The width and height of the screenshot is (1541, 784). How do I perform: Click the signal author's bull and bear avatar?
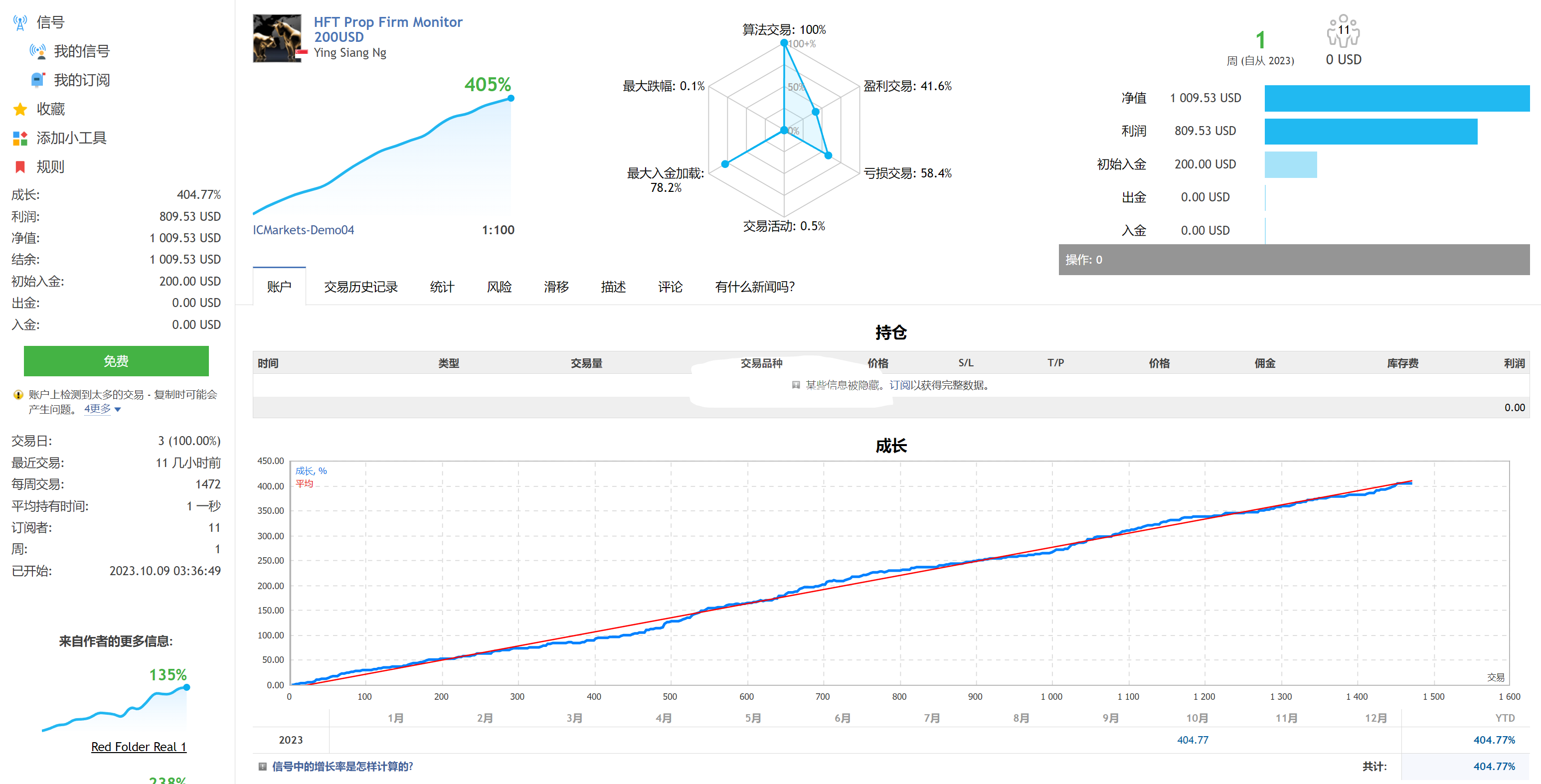[277, 38]
